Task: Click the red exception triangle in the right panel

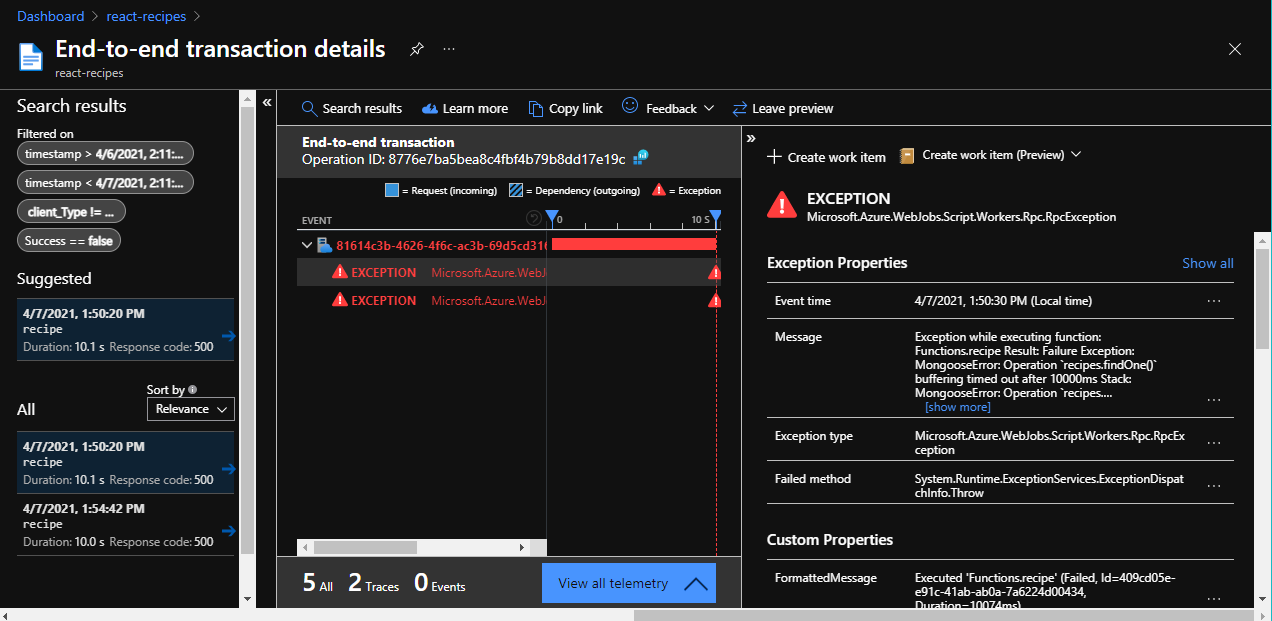Action: pos(782,205)
